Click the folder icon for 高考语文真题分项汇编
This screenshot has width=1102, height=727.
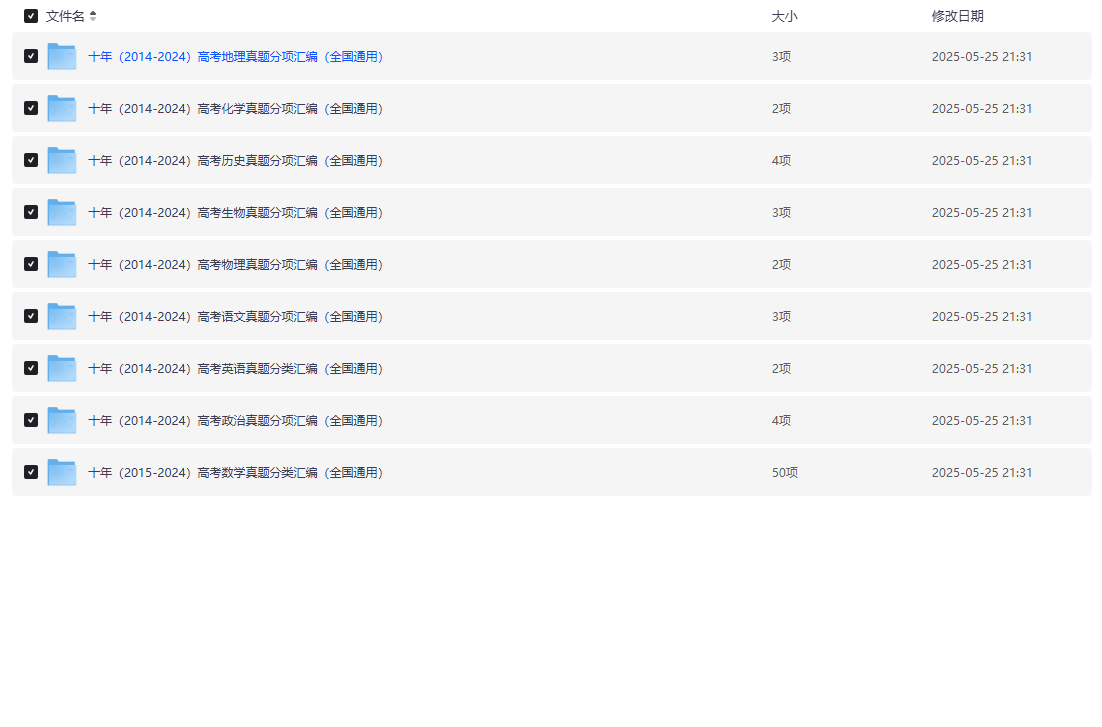pos(62,317)
